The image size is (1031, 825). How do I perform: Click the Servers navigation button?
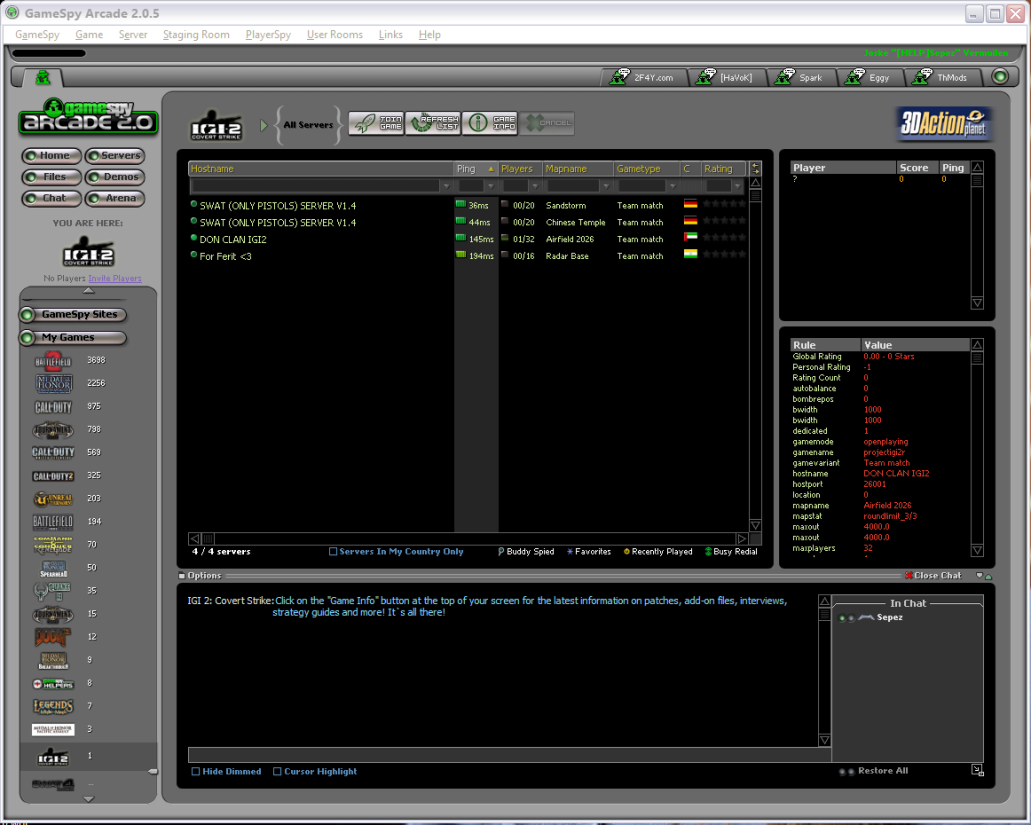(115, 156)
